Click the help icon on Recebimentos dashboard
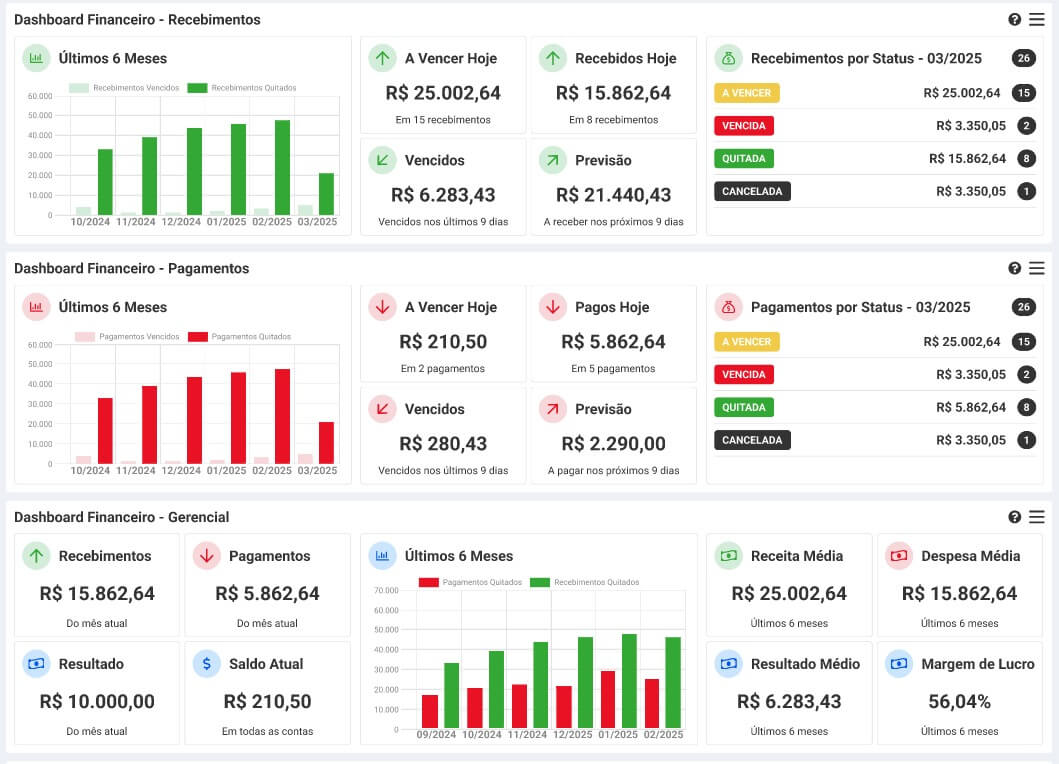The image size is (1059, 764). 1014,19
